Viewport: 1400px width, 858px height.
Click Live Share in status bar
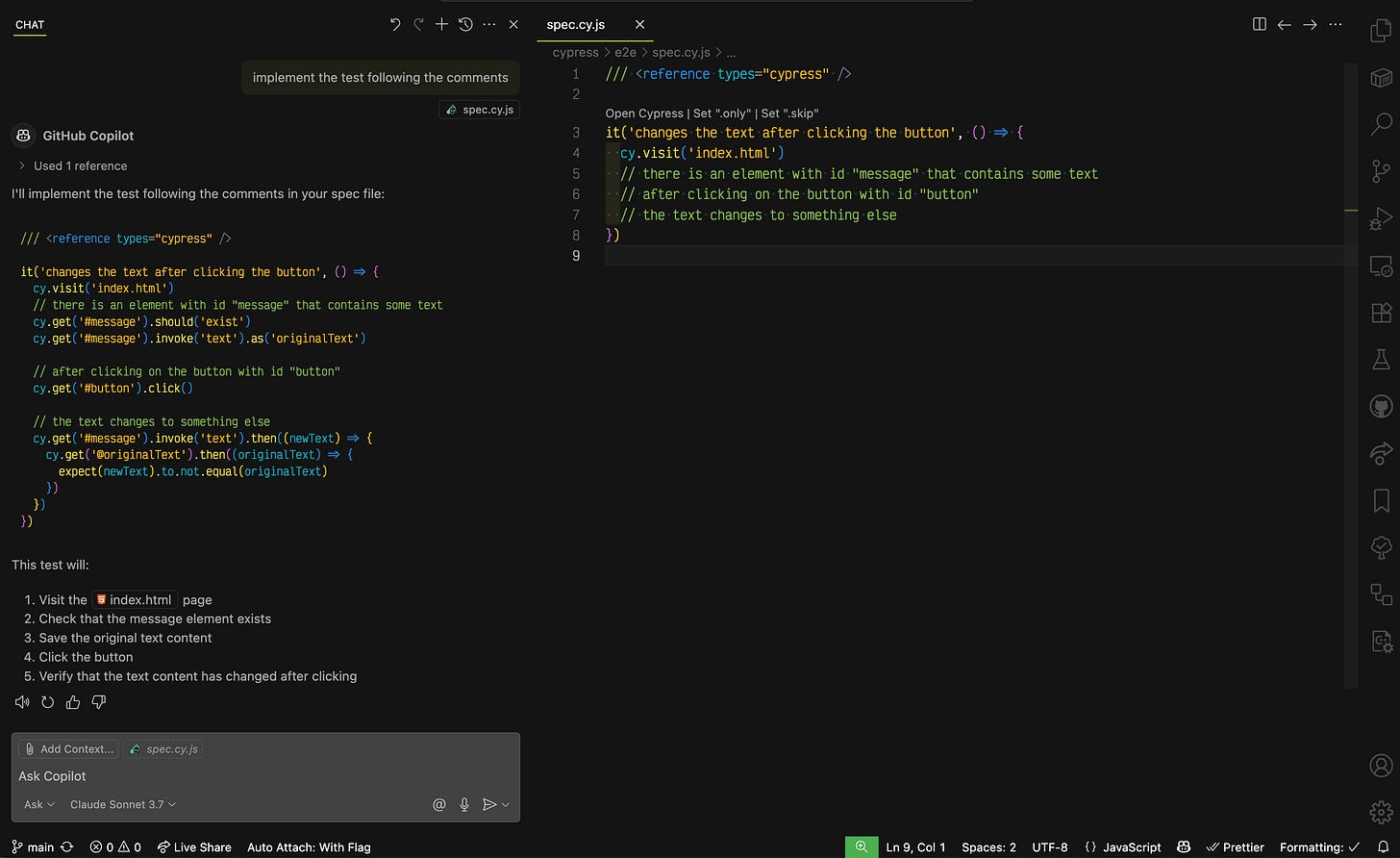click(194, 847)
